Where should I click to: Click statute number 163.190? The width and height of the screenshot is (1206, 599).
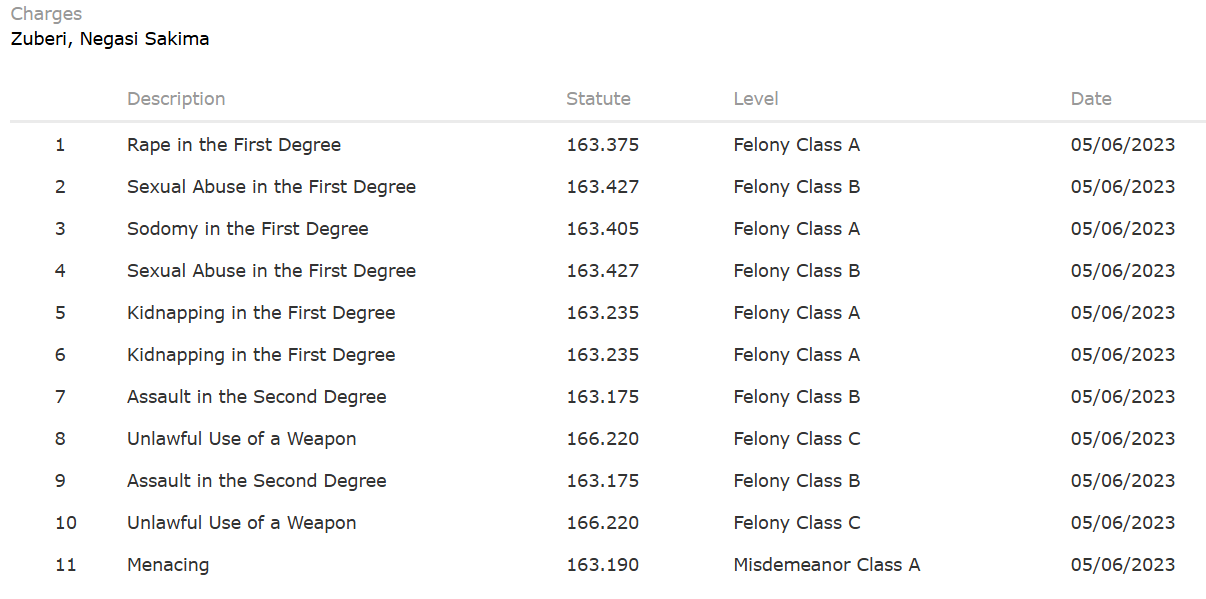tap(602, 565)
